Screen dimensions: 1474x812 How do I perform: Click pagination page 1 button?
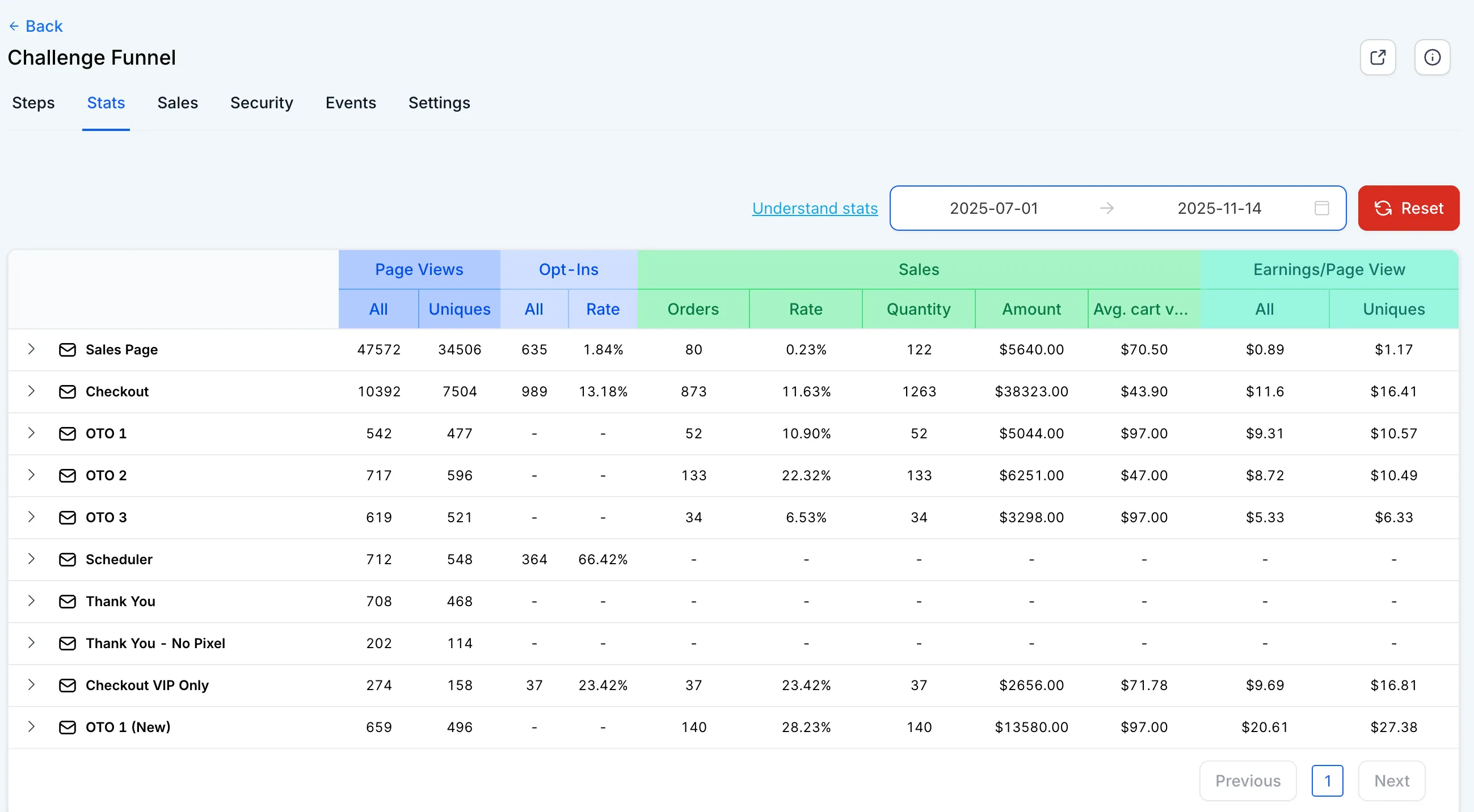1327,781
